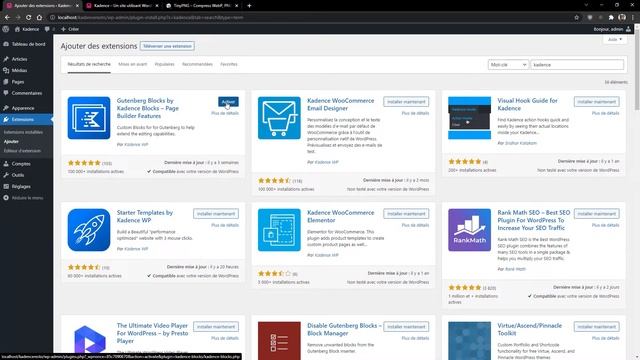Switch to the Recommandées tab
Image resolution: width=640 pixels, height=360 pixels.
tap(197, 64)
